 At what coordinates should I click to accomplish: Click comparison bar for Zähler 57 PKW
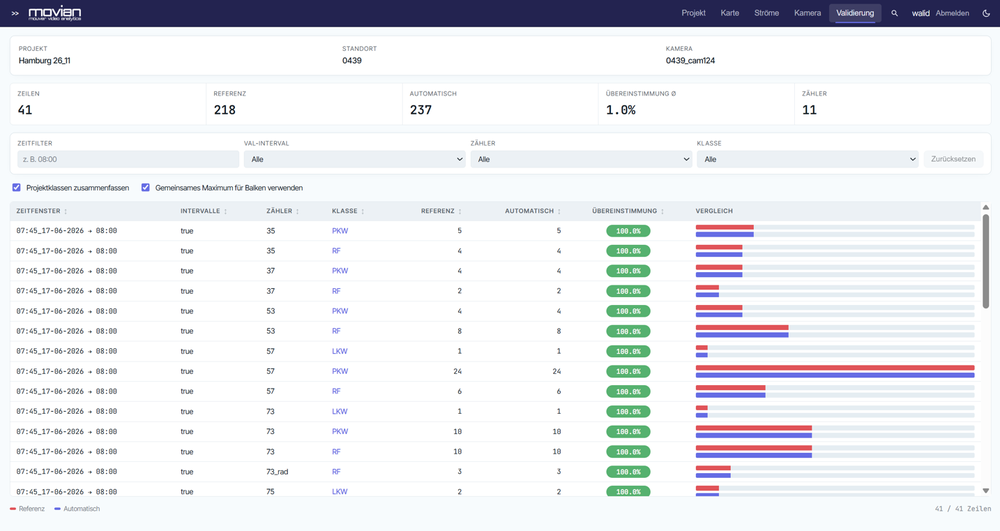click(835, 371)
